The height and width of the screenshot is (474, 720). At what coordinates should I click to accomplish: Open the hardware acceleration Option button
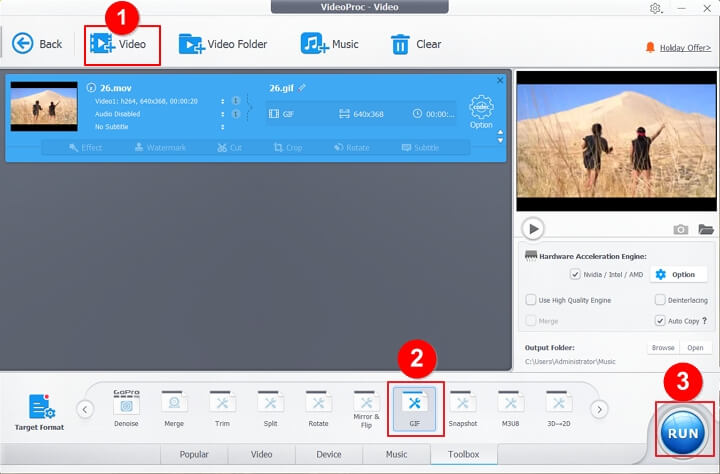pos(679,274)
